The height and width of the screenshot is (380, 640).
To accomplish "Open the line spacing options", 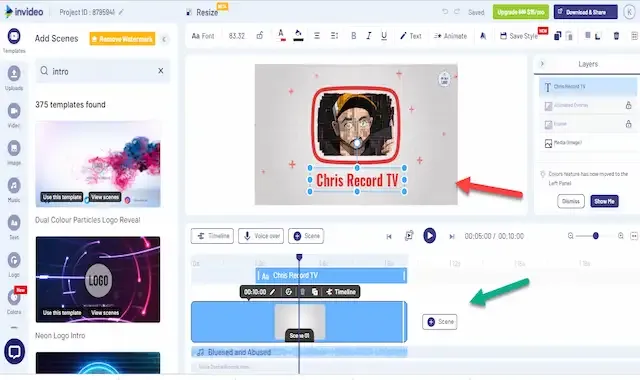I will [334, 36].
